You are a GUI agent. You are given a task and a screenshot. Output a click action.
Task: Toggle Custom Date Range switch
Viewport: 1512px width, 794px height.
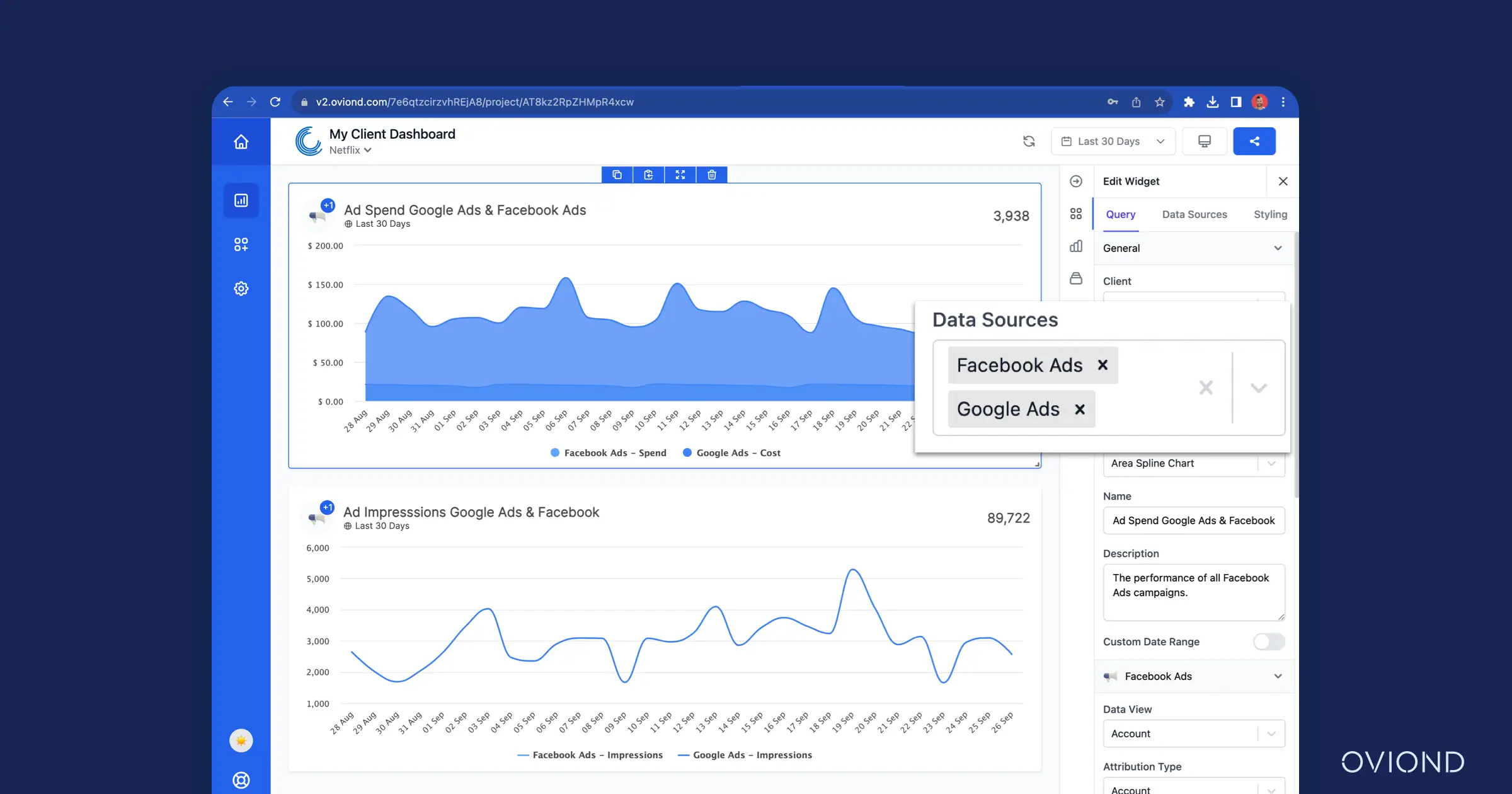point(1269,642)
